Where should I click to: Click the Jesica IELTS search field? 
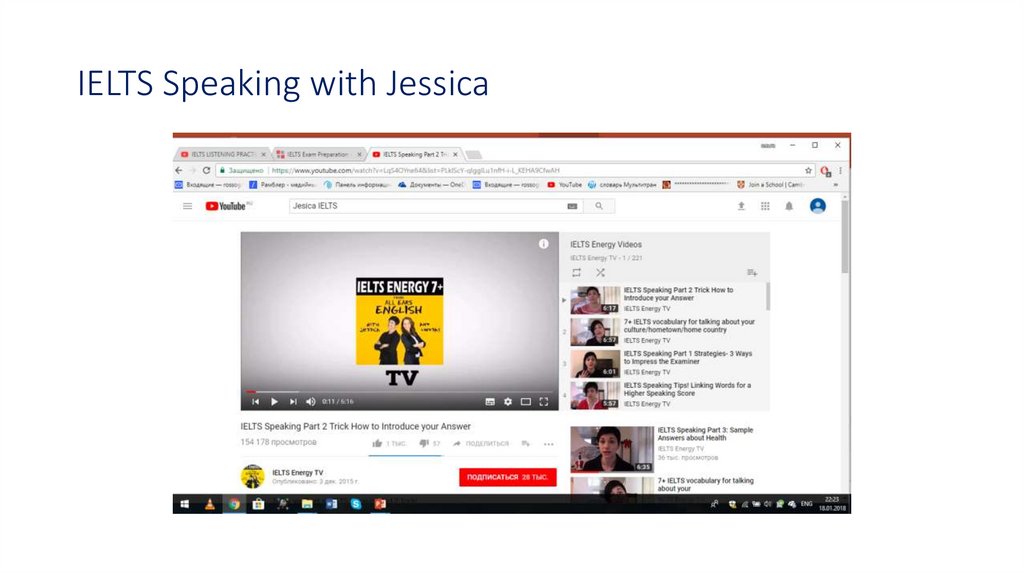[x=425, y=206]
